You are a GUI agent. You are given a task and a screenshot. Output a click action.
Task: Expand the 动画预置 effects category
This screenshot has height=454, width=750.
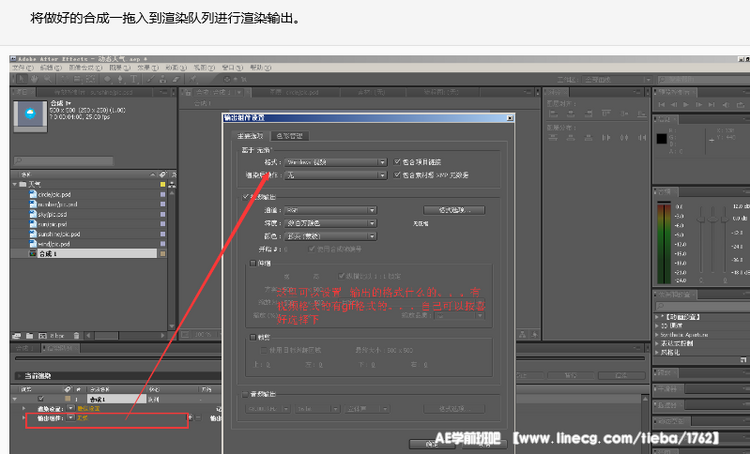click(x=657, y=317)
